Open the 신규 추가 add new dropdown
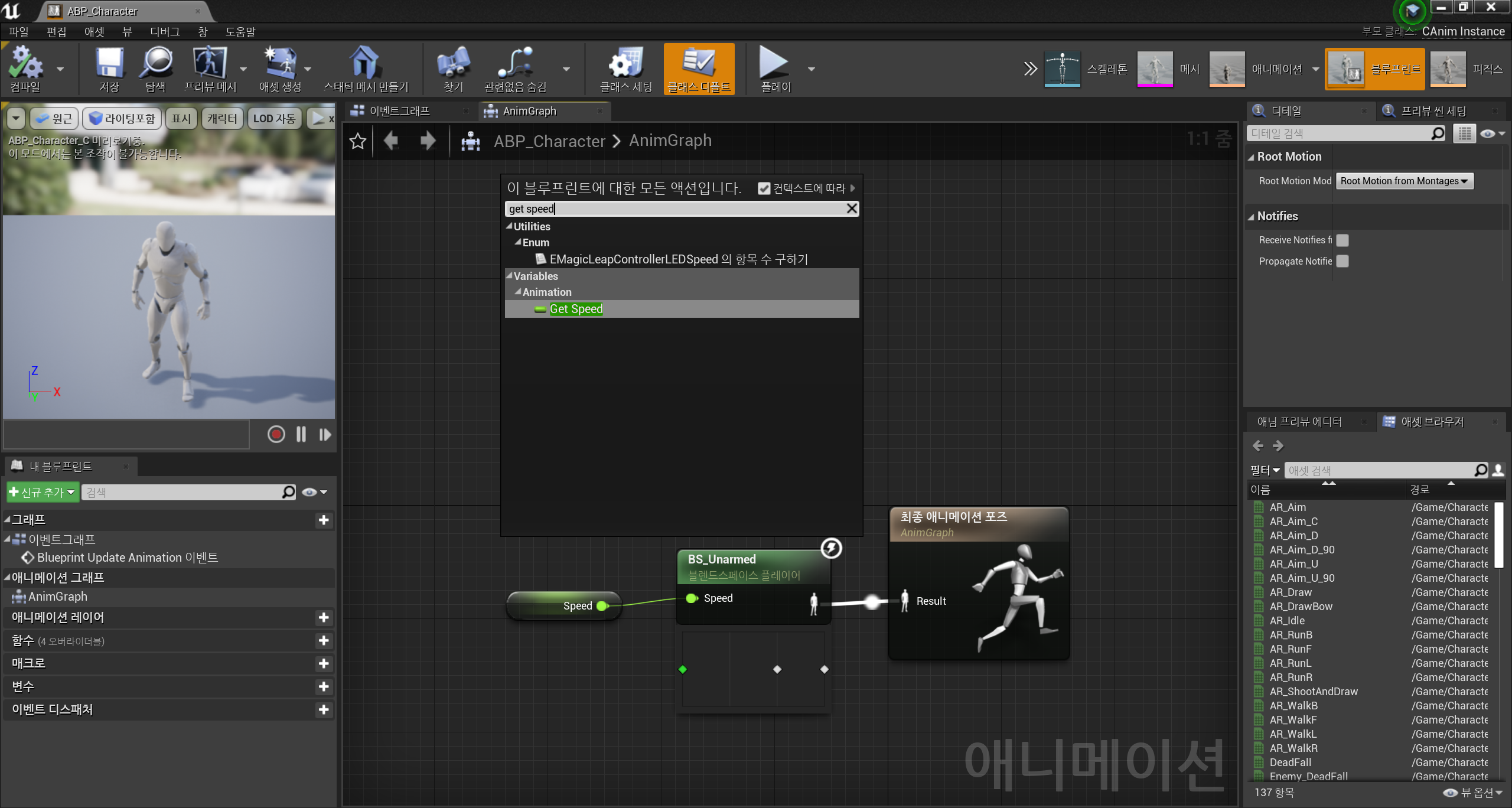This screenshot has height=808, width=1512. (43, 492)
